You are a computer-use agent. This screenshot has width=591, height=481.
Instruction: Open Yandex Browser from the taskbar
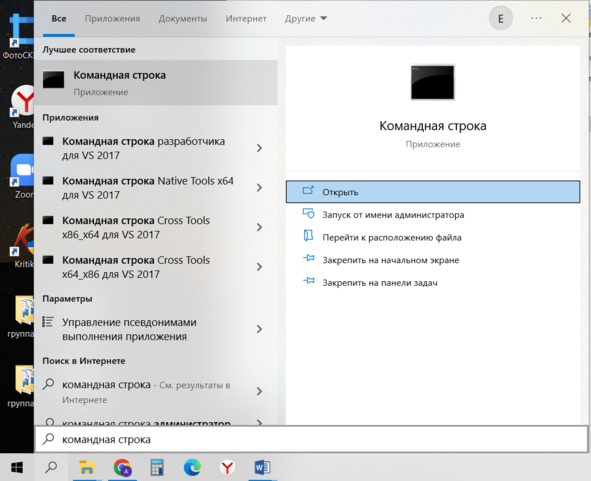227,467
